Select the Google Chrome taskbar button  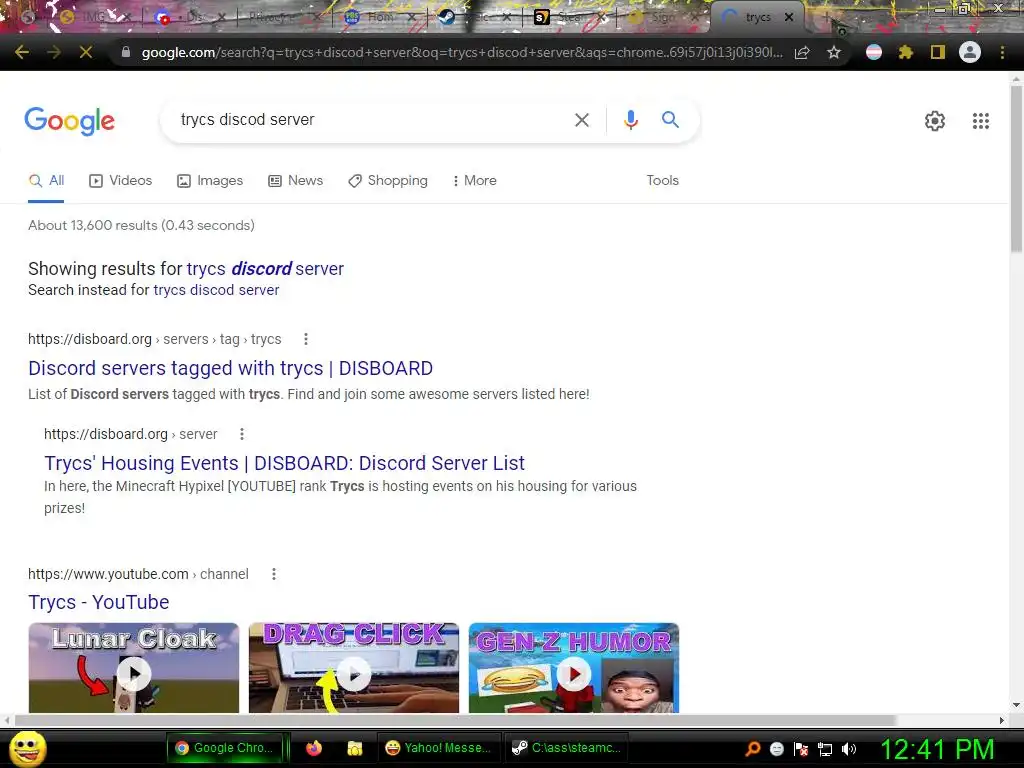click(227, 748)
